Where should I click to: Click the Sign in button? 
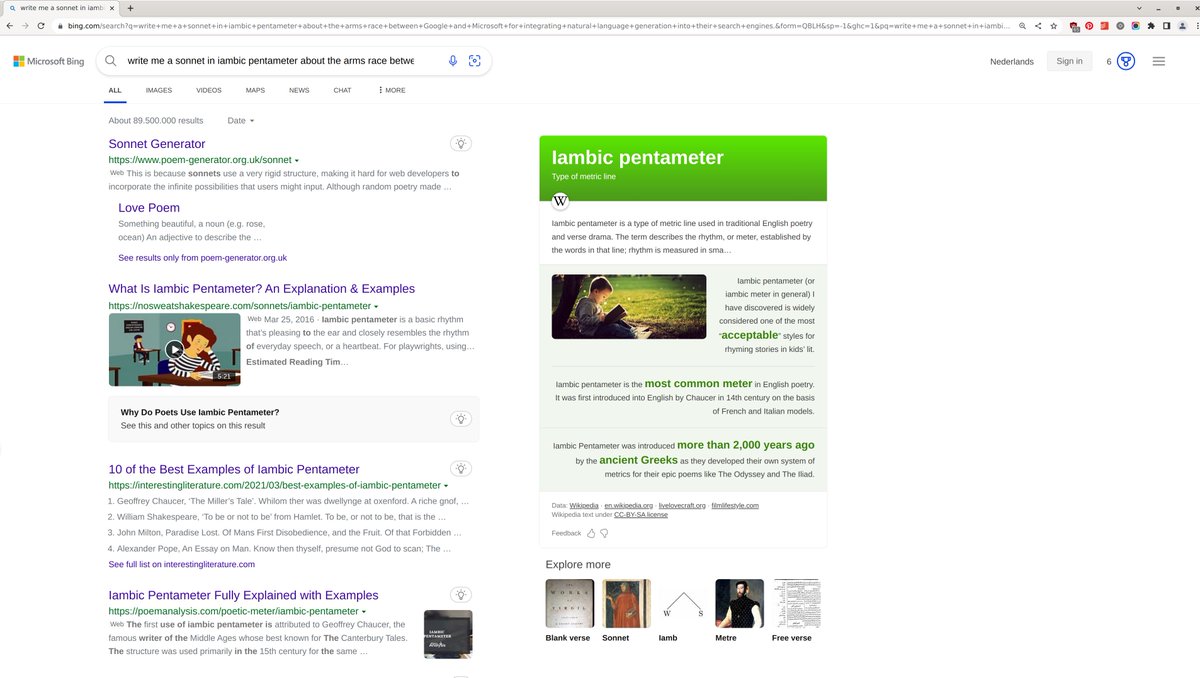coord(1069,61)
